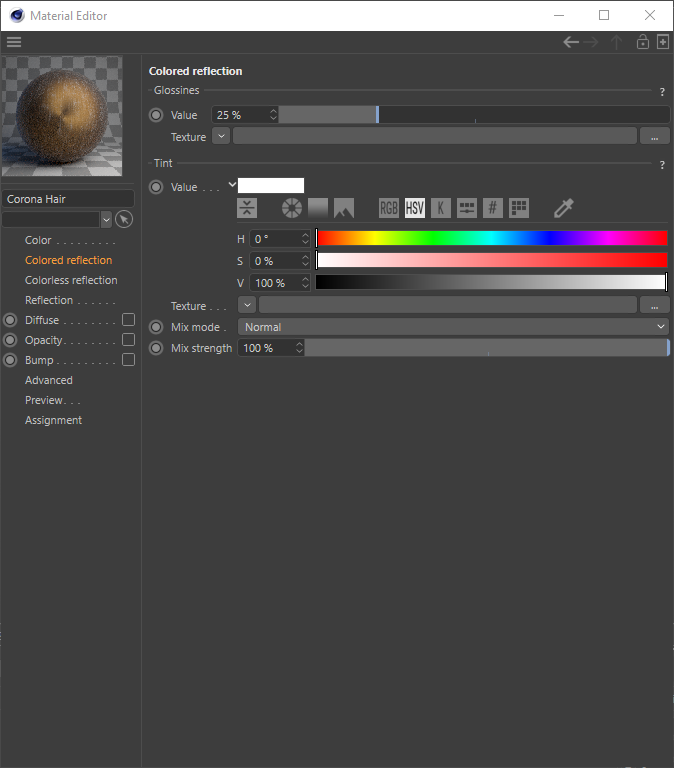
Task: Click the new window plus icon
Action: pos(663,42)
